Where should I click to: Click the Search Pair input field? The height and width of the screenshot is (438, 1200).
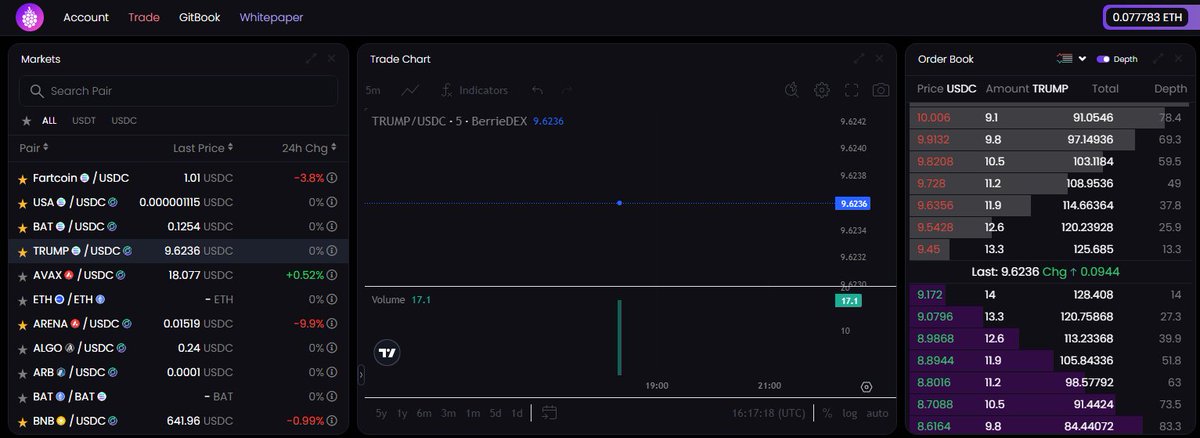point(178,91)
